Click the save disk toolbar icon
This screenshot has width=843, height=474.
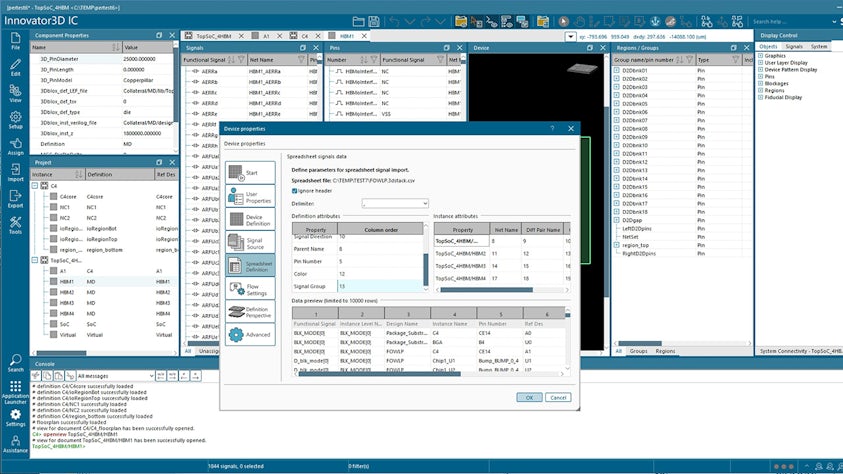(374, 21)
